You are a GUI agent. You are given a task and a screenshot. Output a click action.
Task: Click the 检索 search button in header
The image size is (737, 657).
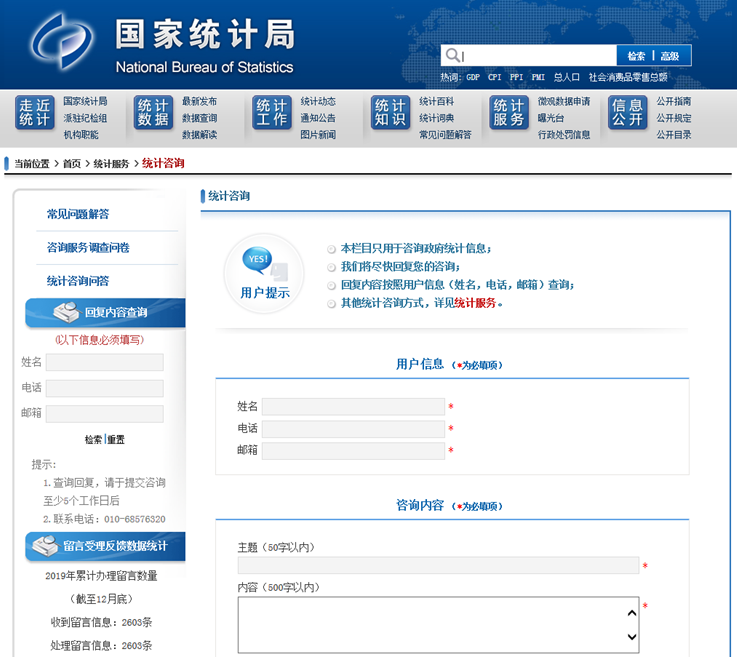(x=636, y=56)
